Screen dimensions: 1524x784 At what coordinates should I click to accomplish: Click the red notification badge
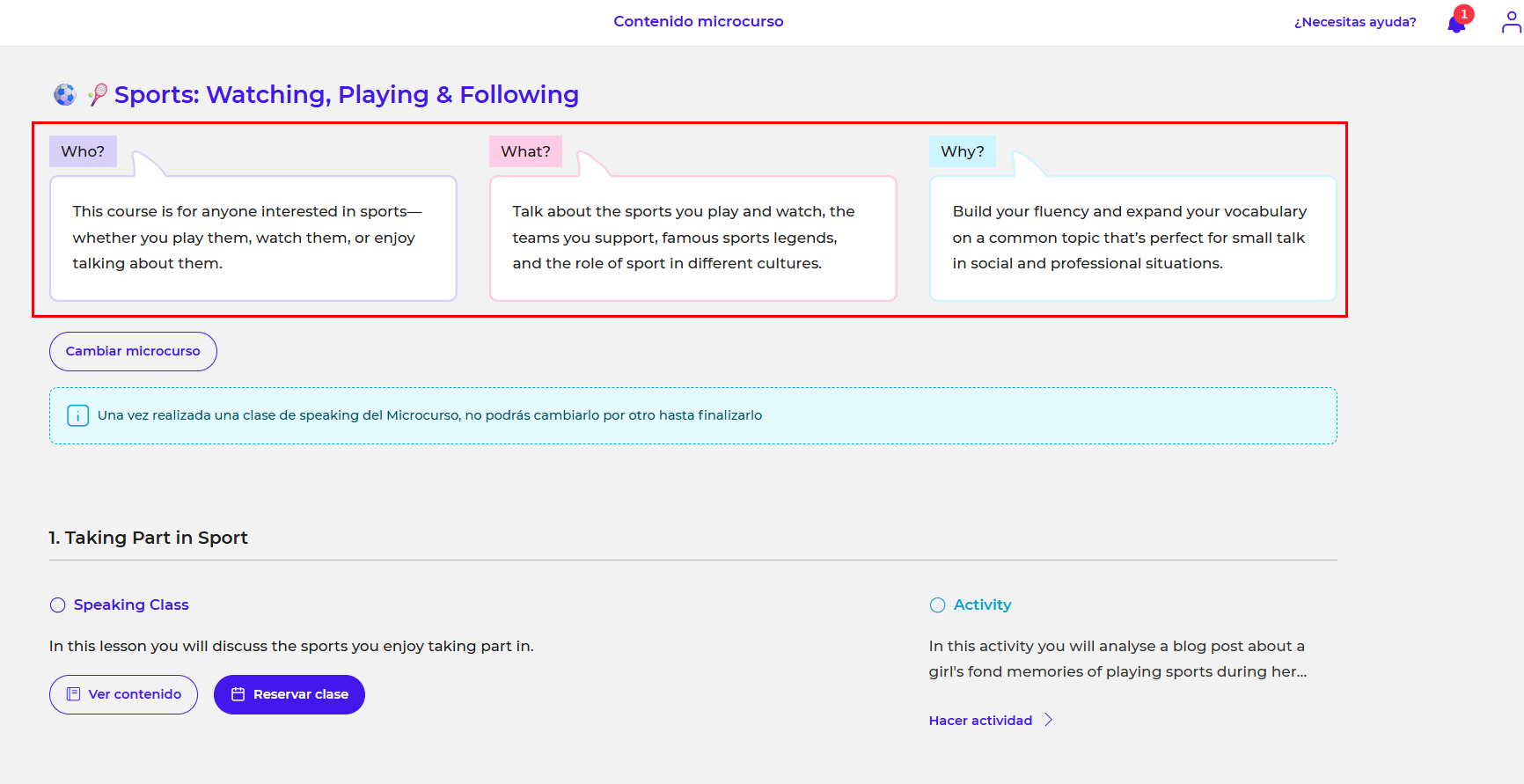1464,14
